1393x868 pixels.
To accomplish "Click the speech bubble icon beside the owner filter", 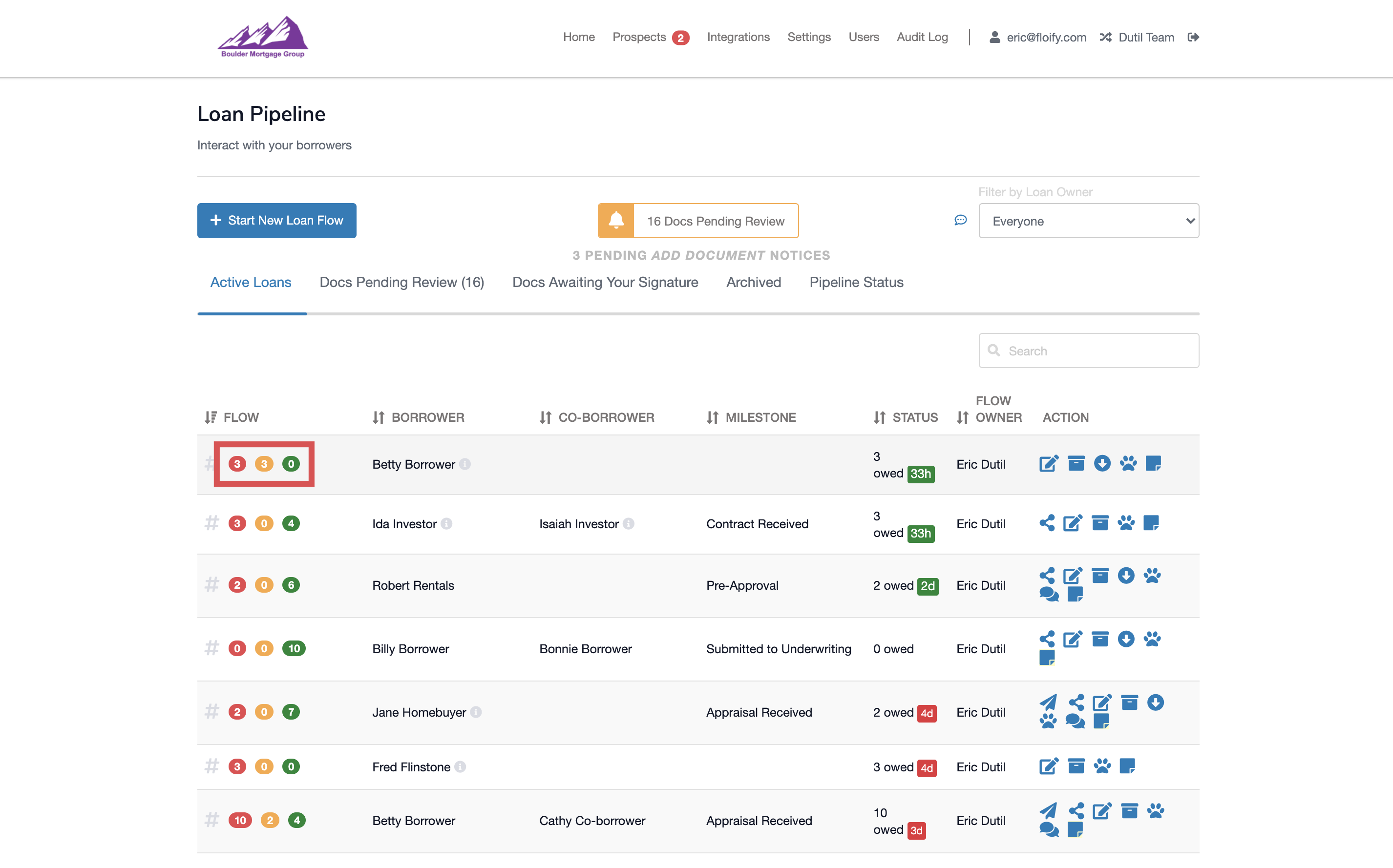I will tap(961, 221).
